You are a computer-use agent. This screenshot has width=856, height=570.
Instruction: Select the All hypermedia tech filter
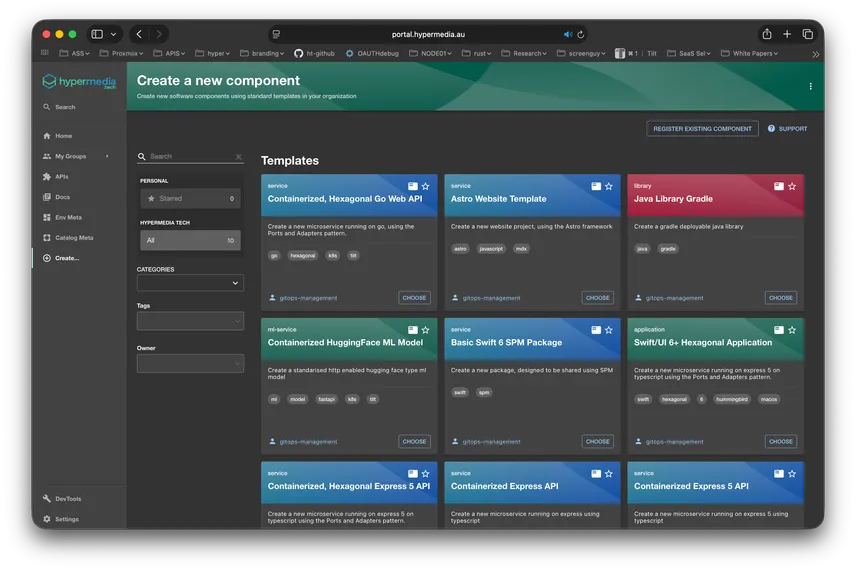(190, 240)
